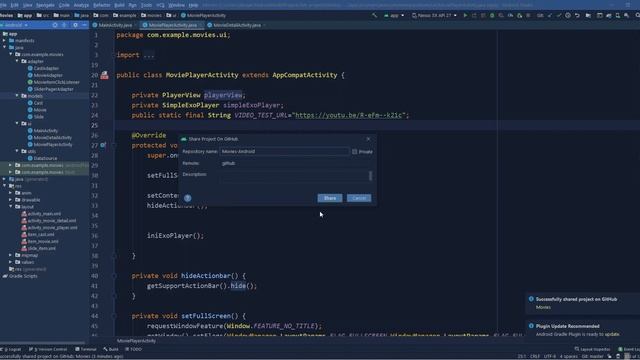
Task: Click the green Run app play icon
Action: point(465,16)
